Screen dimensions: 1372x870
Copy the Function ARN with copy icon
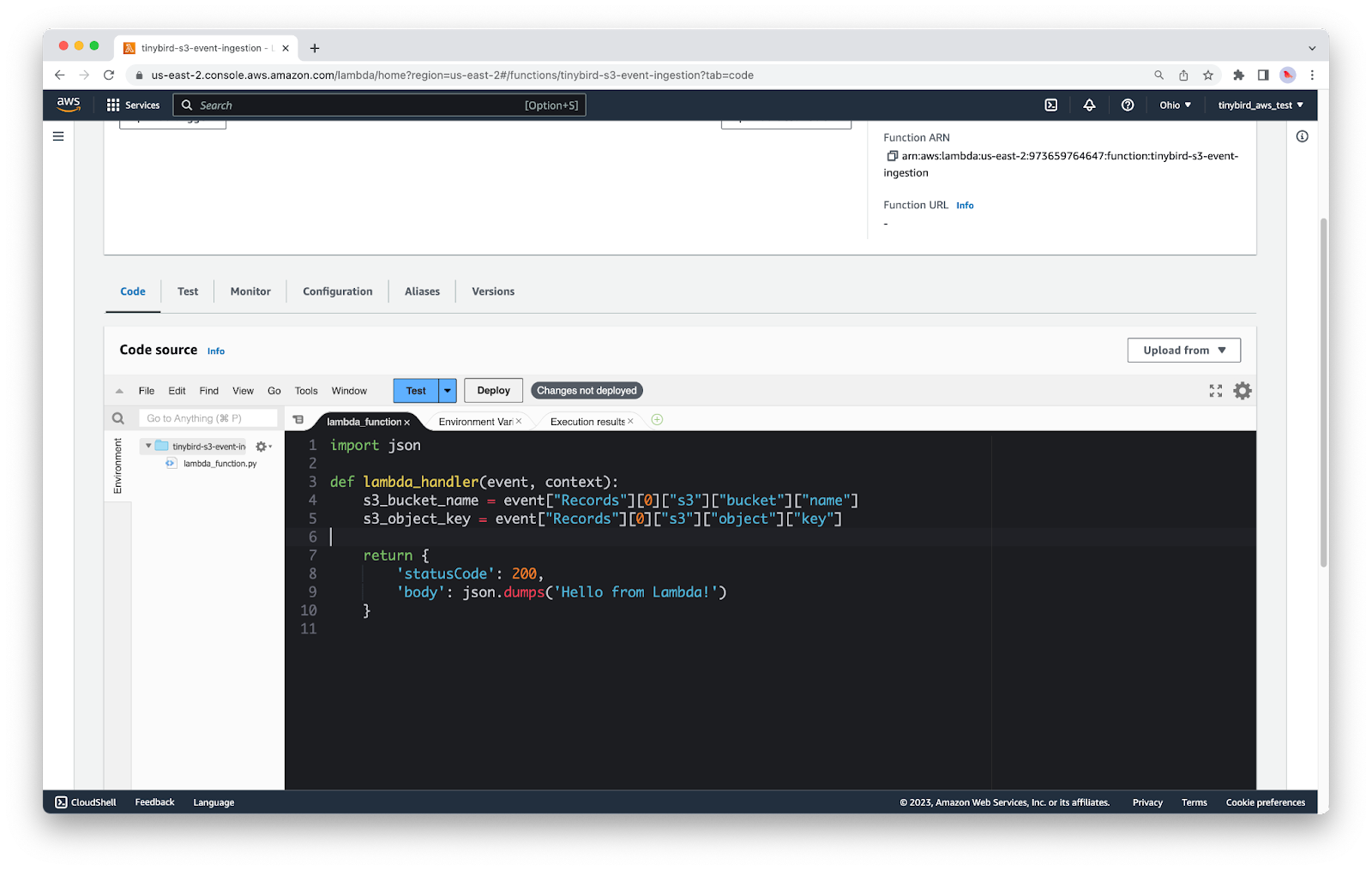click(x=892, y=156)
